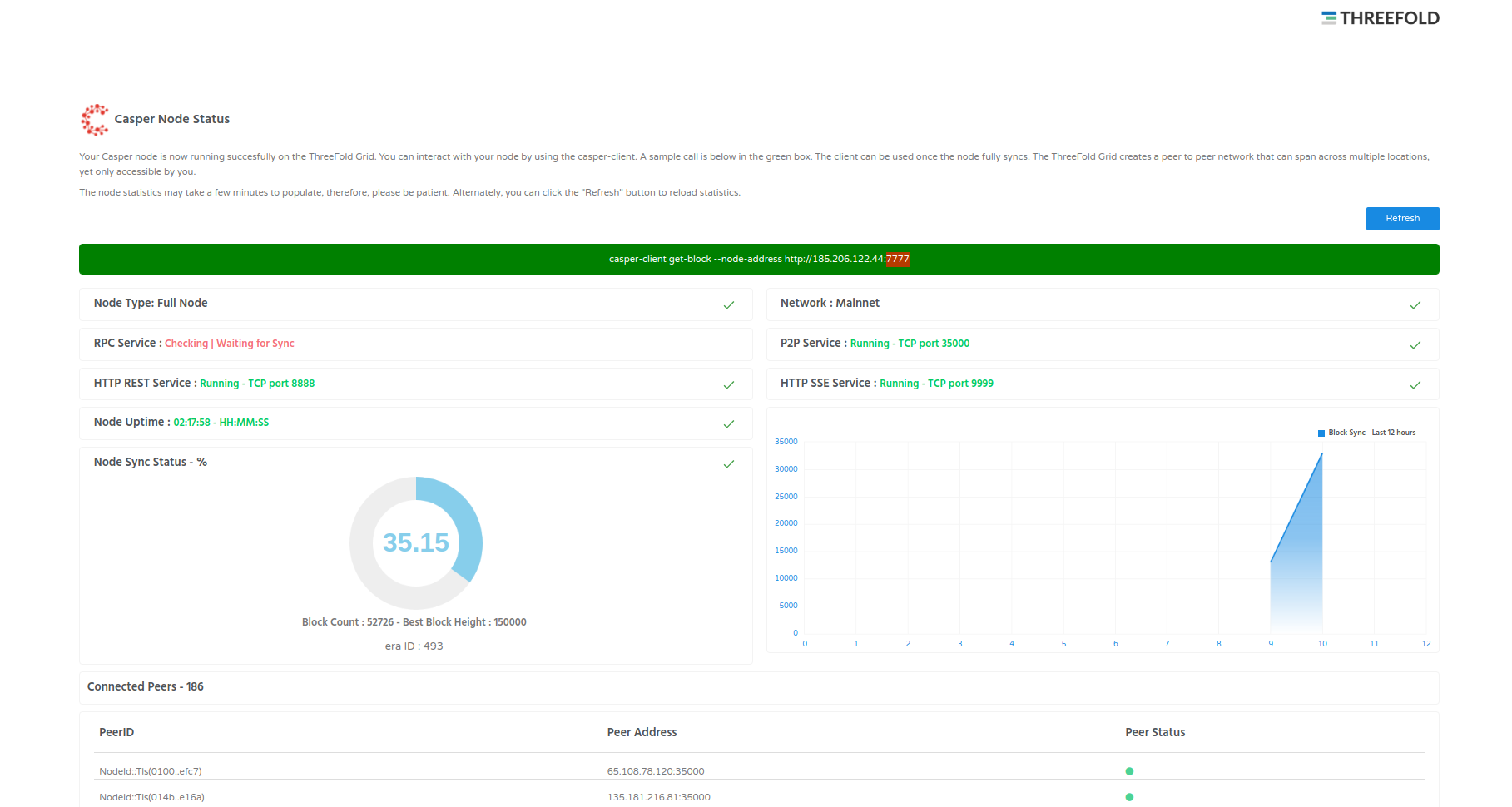Click the red Casper logo icon
The height and width of the screenshot is (807, 1512).
click(94, 120)
